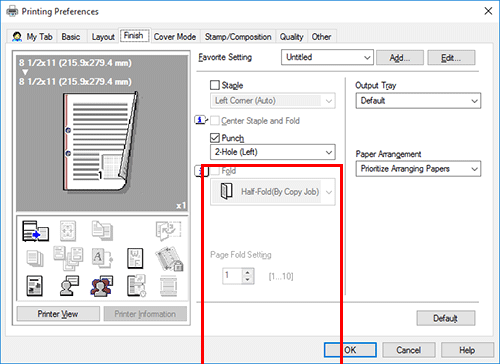
Task: Click the greyed striped frame icon
Action: tap(168, 286)
